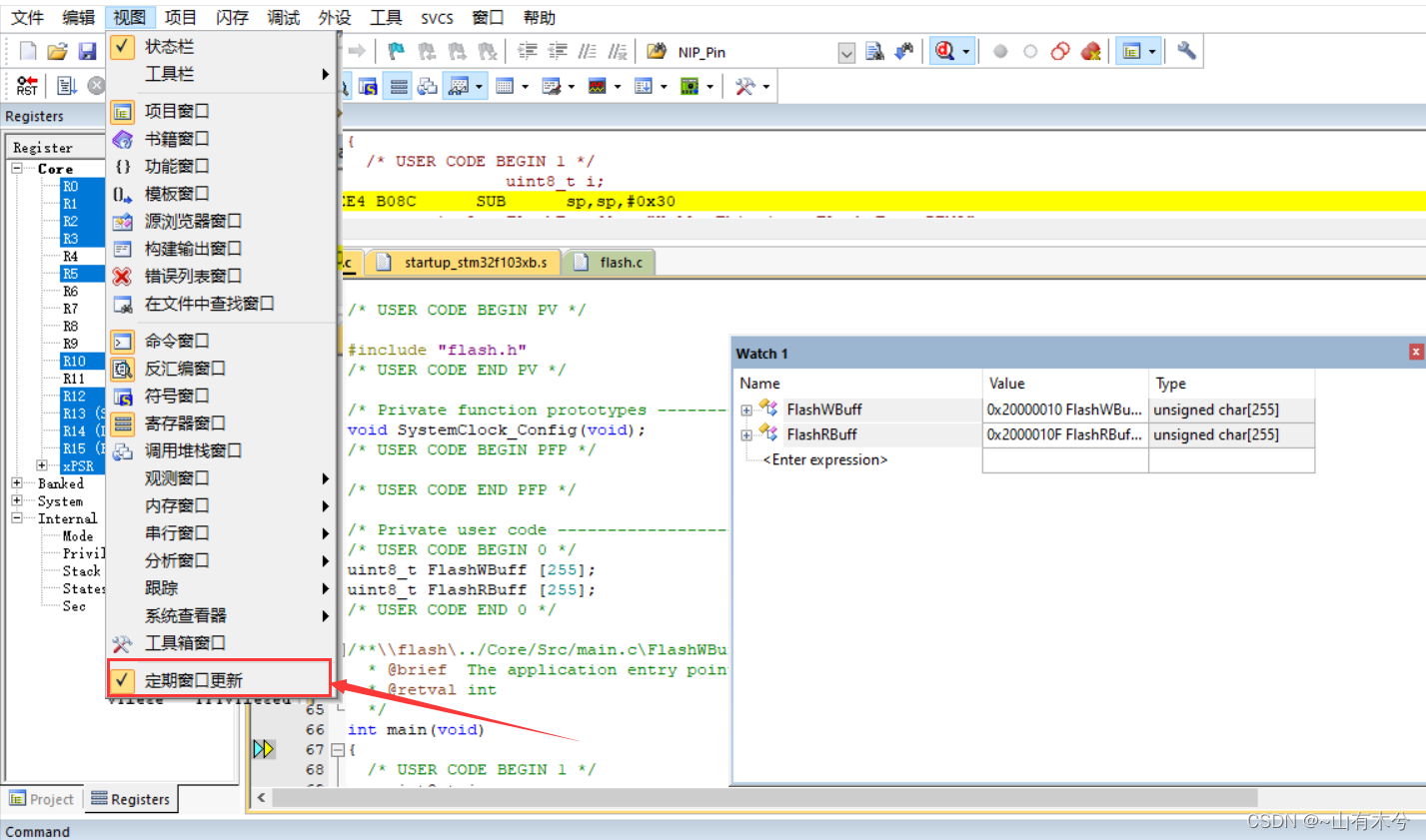The image size is (1426, 840).
Task: Expand the System register group
Action: (x=17, y=500)
